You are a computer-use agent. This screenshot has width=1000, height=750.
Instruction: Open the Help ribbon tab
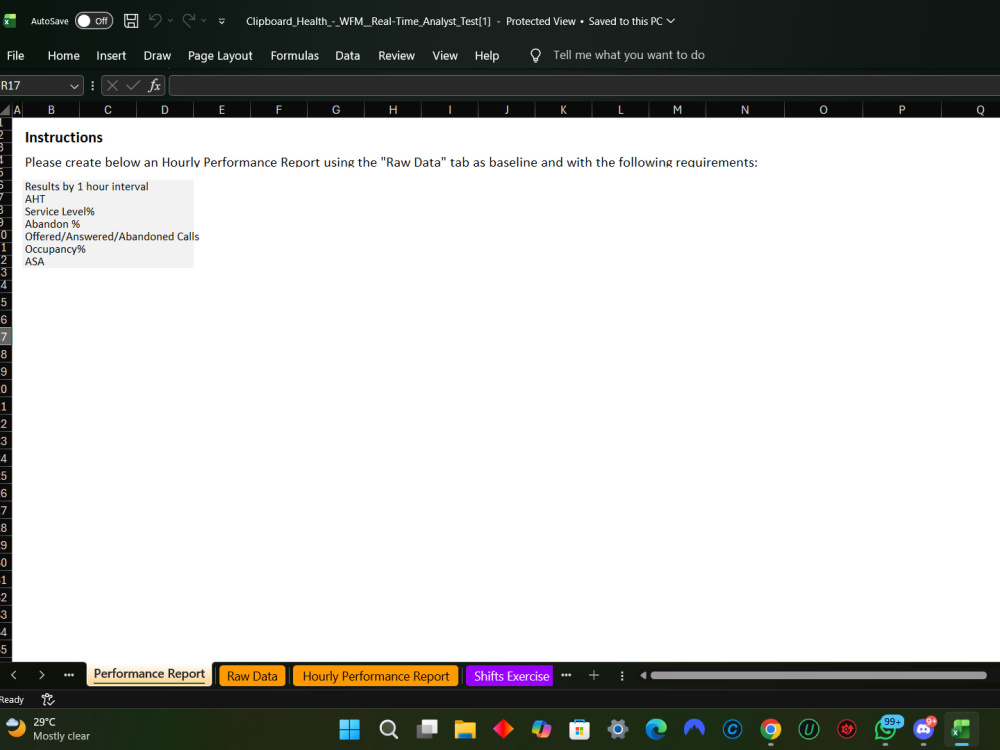pos(487,55)
